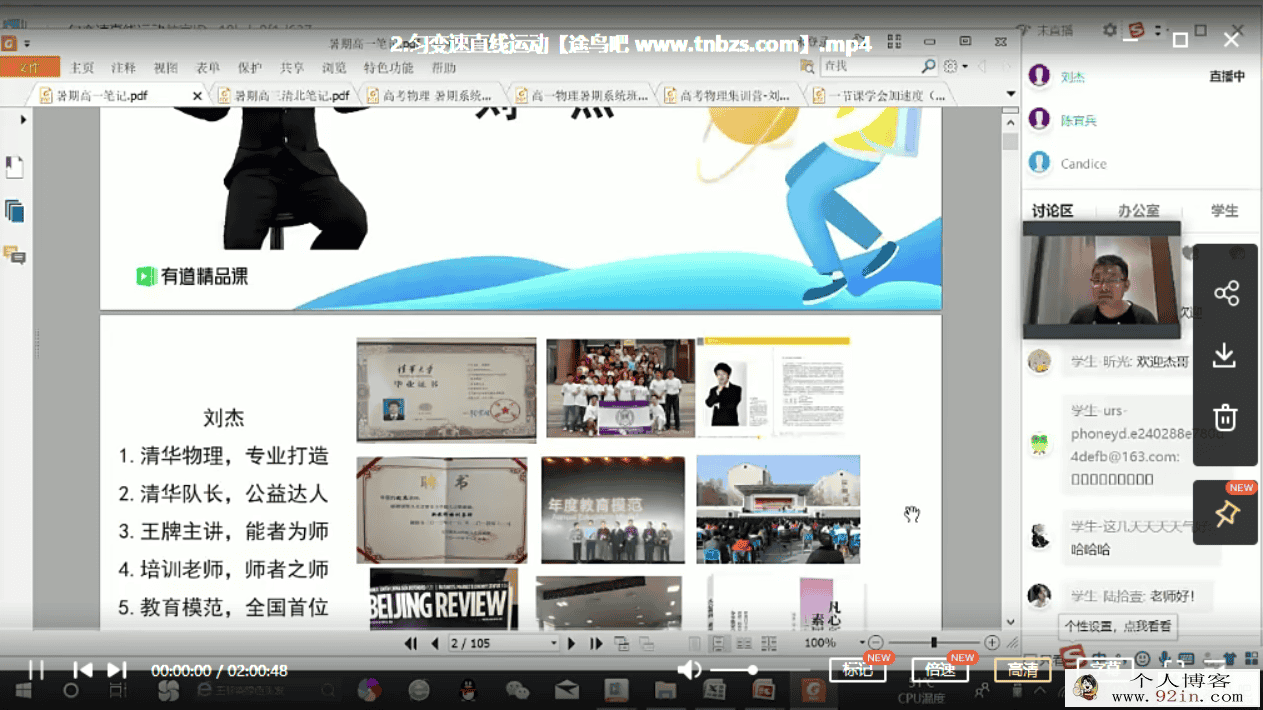Screen dimensions: 1263x710
Task: Select continuous page view icon
Action: (720, 643)
